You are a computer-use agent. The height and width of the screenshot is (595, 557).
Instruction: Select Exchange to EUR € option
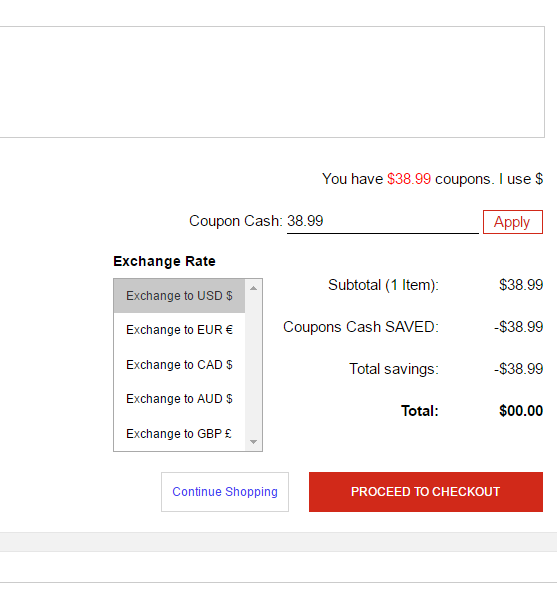[179, 330]
